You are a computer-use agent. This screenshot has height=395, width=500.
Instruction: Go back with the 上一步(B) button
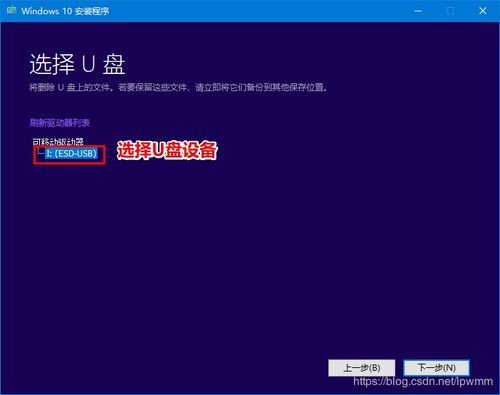(362, 368)
